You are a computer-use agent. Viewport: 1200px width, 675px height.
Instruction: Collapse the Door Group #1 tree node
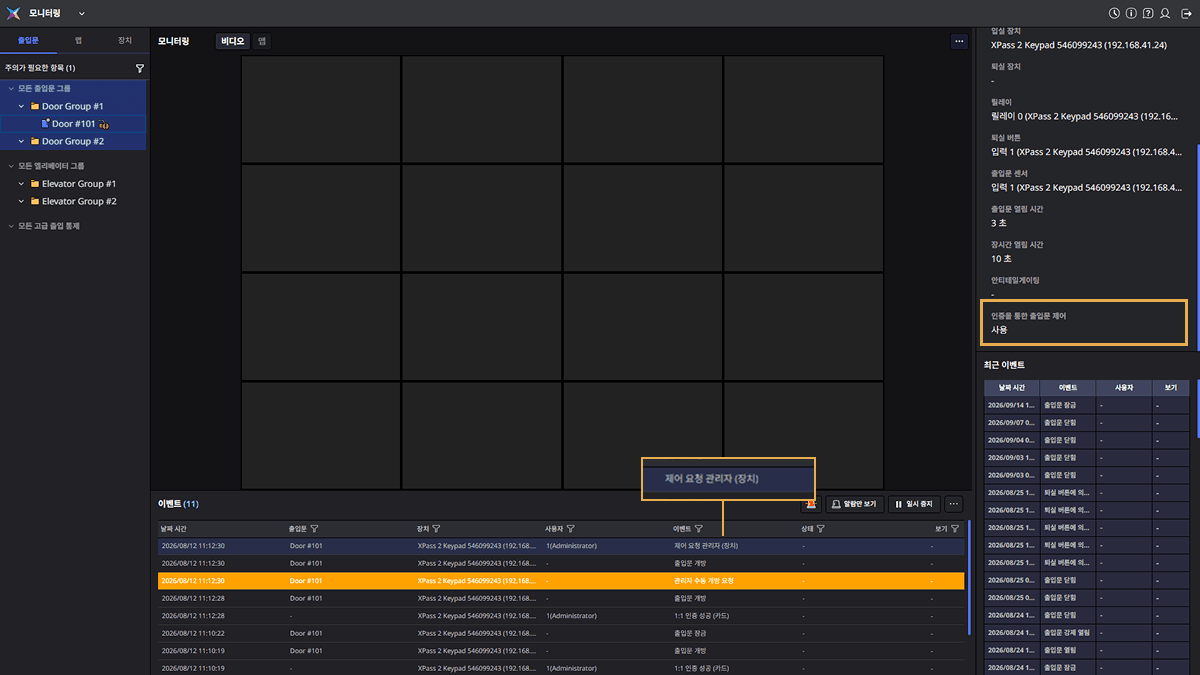(21, 106)
